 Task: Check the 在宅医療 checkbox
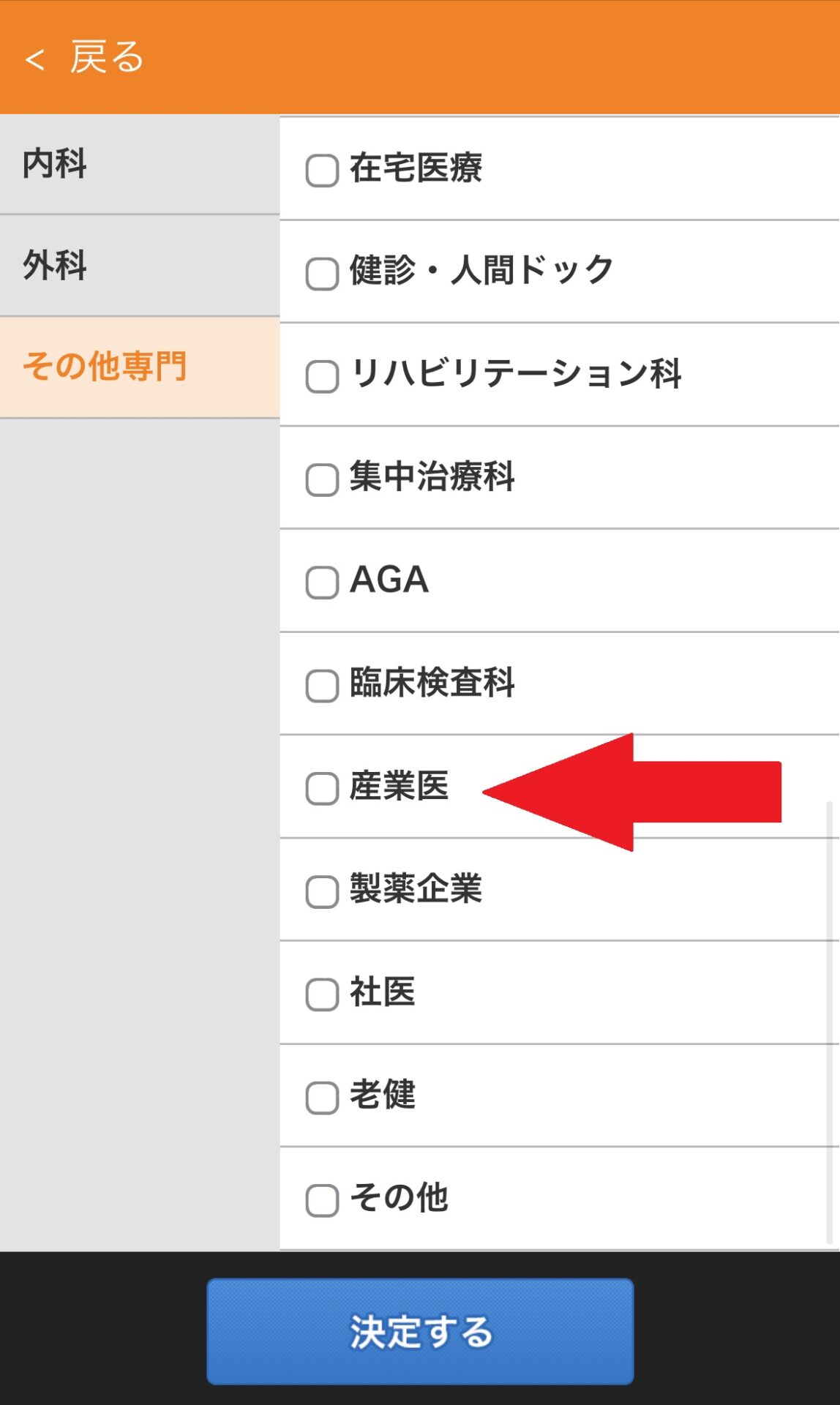tap(322, 171)
